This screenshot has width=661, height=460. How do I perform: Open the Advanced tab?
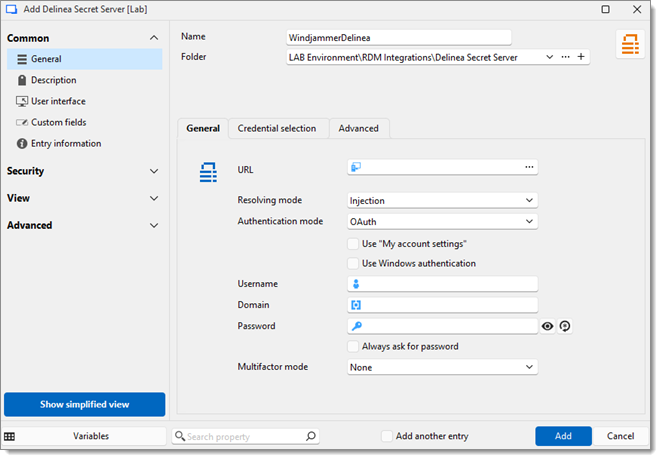tap(358, 128)
